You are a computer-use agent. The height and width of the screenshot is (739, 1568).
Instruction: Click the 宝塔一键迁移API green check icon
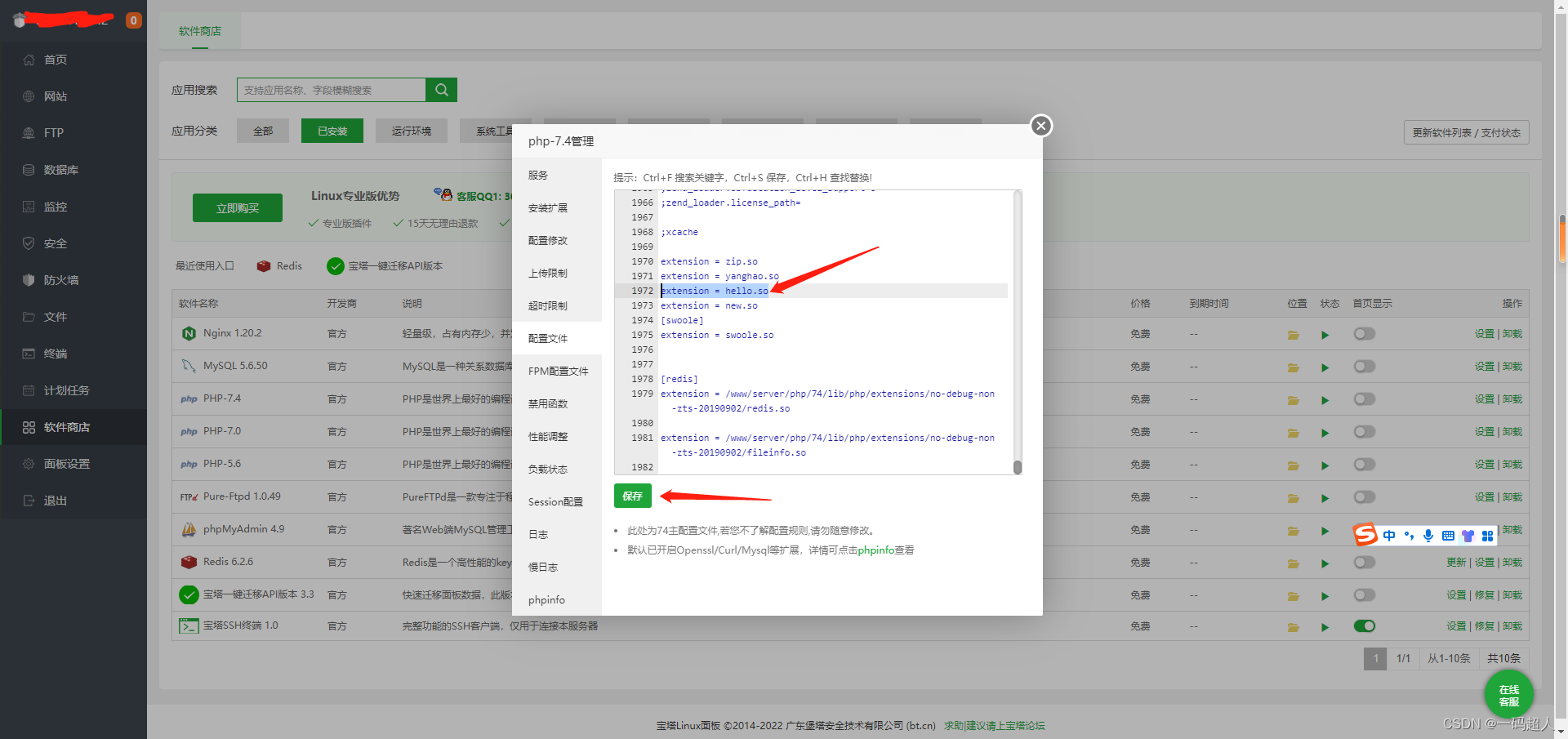(x=189, y=594)
